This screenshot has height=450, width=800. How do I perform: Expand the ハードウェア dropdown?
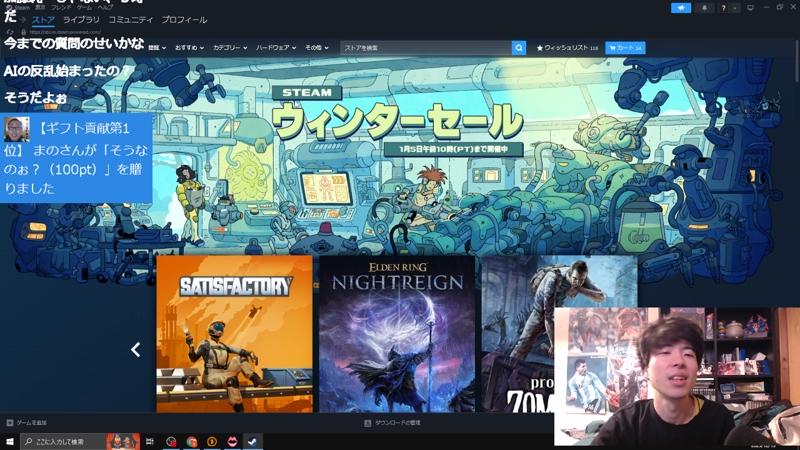276,47
